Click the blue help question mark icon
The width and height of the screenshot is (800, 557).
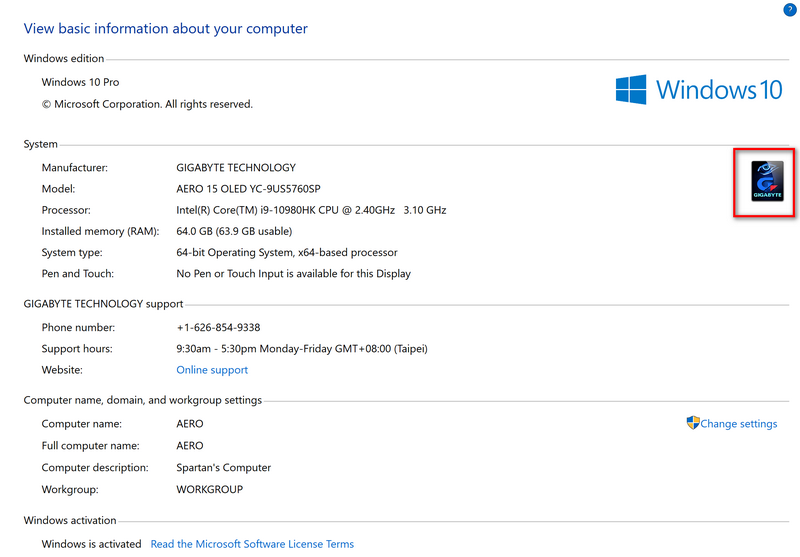click(x=791, y=8)
